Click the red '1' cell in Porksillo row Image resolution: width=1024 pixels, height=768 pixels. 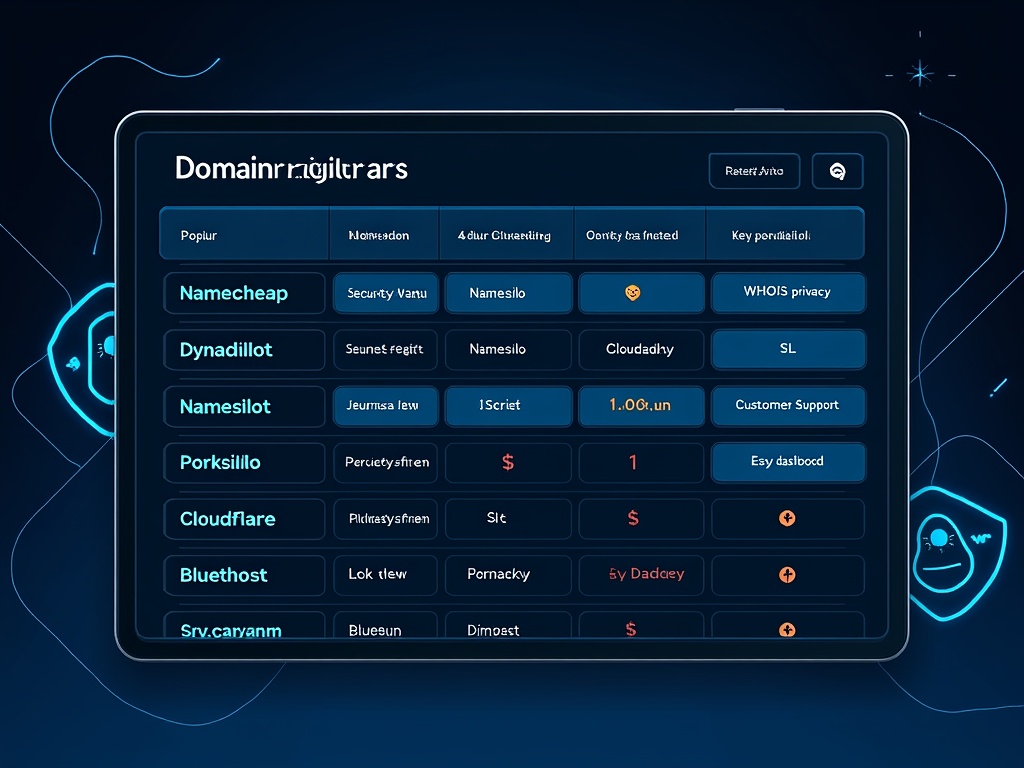tap(641, 463)
